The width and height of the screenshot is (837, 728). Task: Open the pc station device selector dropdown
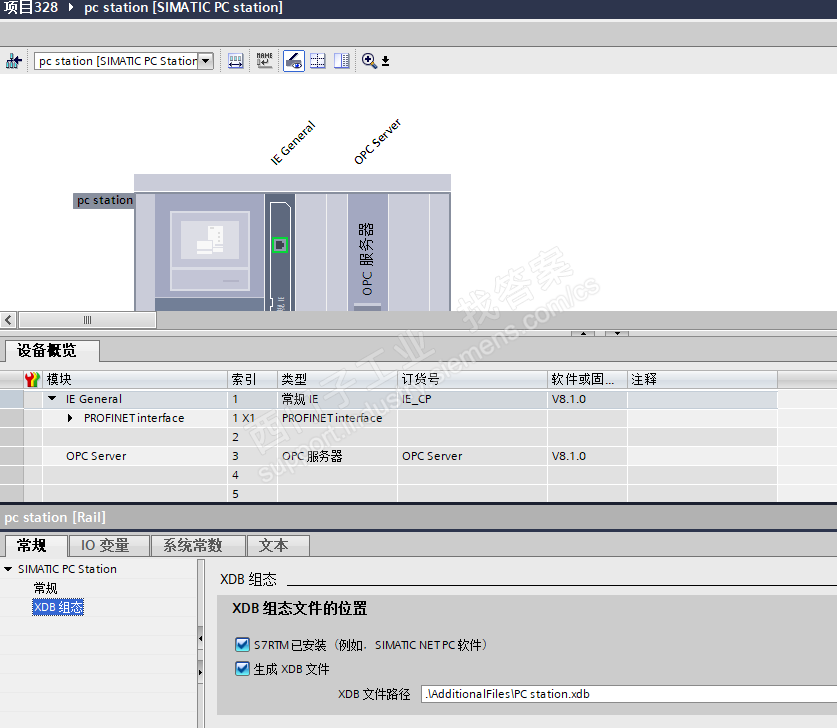pos(206,61)
